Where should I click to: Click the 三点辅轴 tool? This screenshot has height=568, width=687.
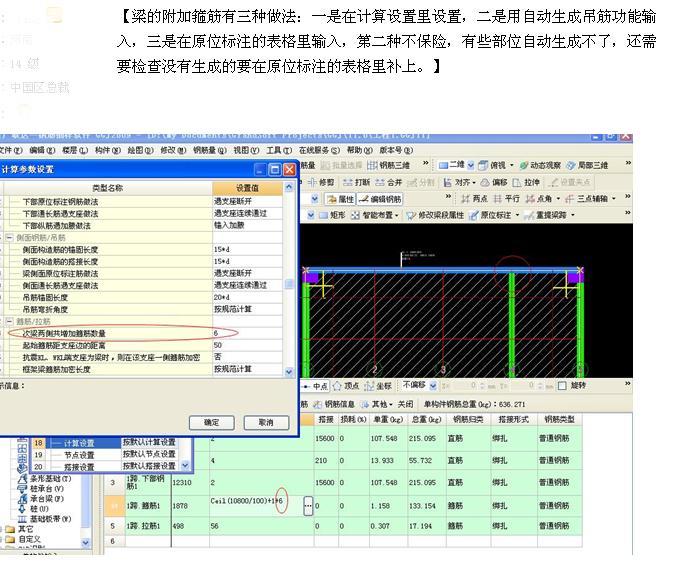click(587, 199)
